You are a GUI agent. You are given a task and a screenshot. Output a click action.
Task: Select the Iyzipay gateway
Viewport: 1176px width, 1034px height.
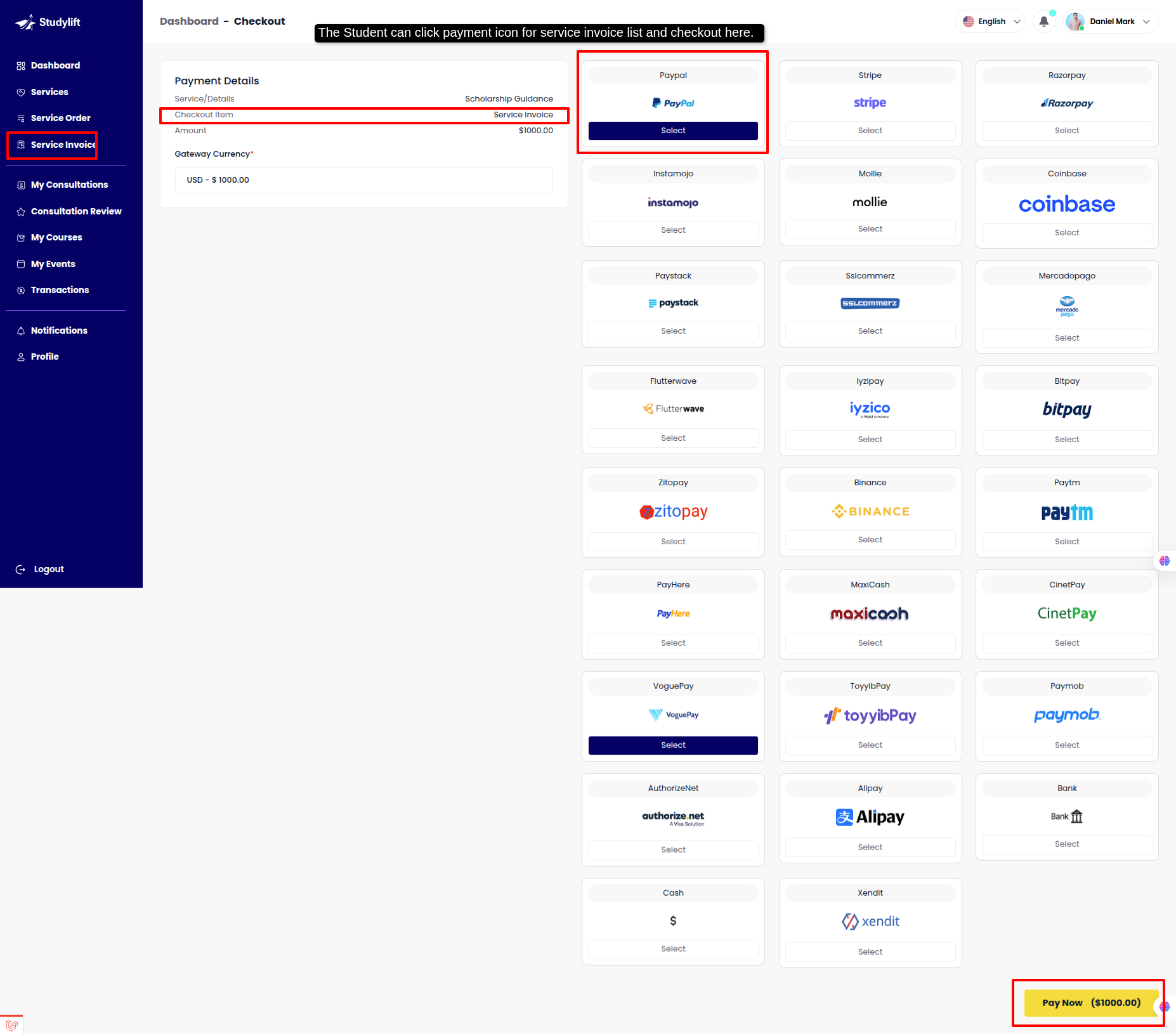click(x=870, y=440)
